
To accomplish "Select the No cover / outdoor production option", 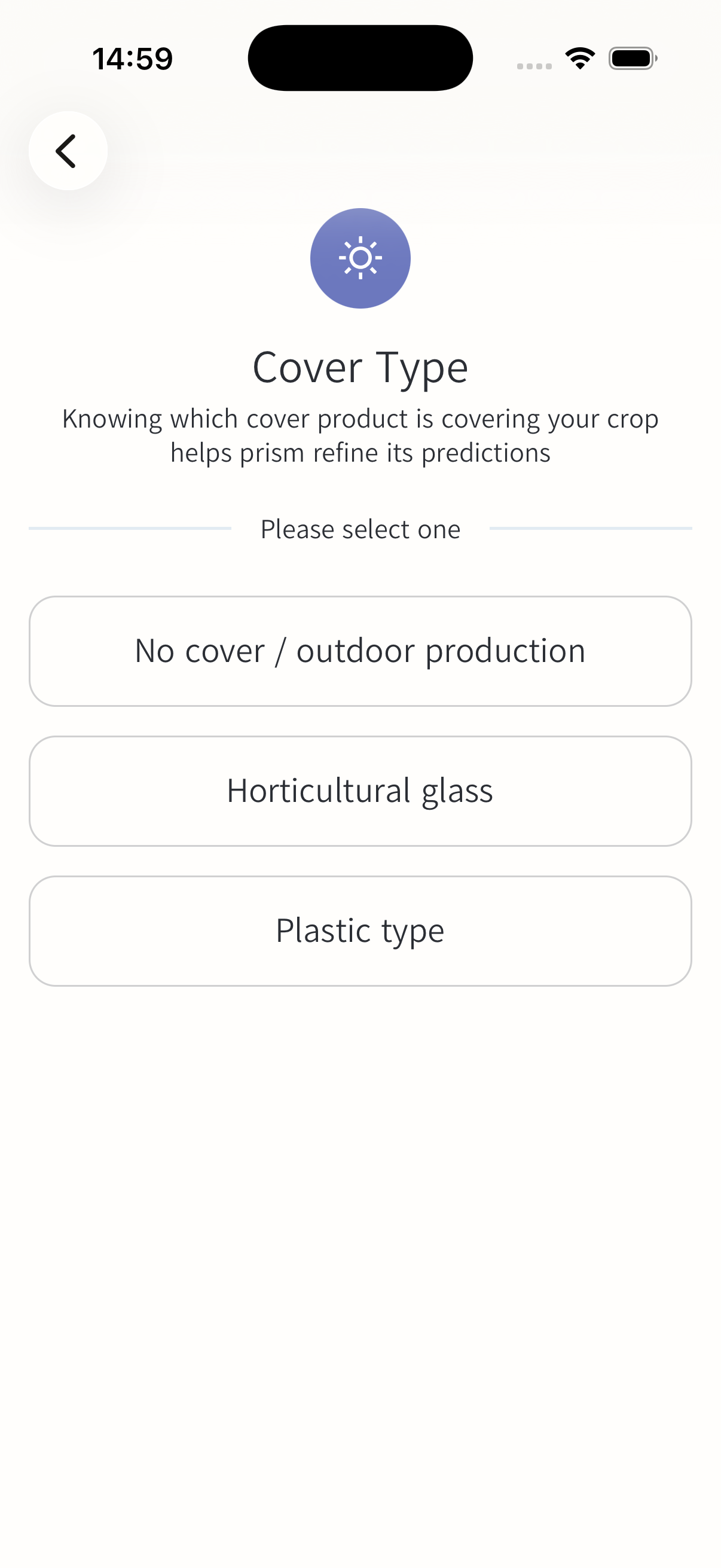I will pos(360,651).
